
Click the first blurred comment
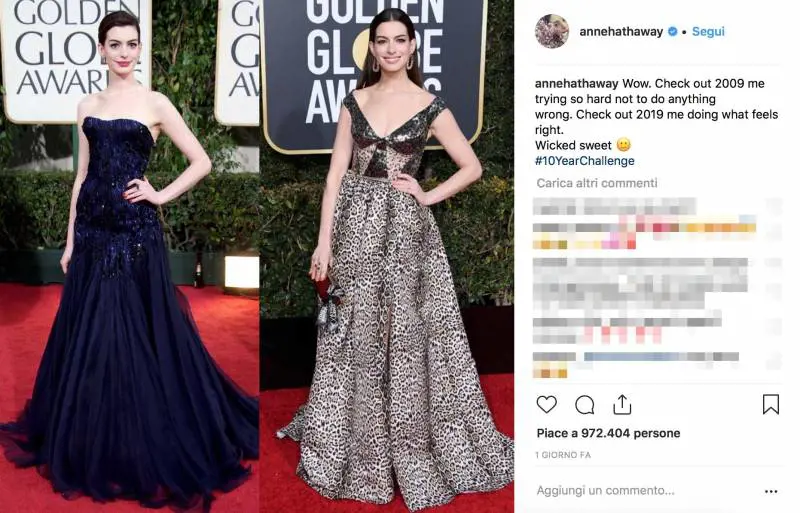(615, 207)
